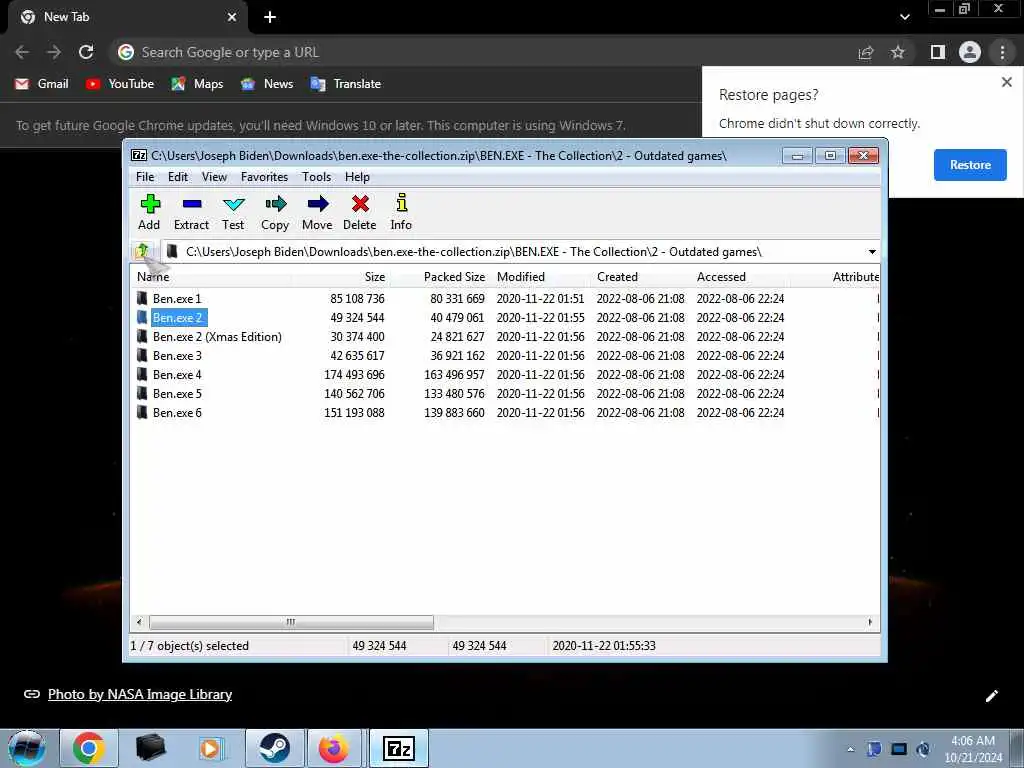Screen dimensions: 1024x768
Task: Close the New Tab tab
Action: tap(232, 17)
